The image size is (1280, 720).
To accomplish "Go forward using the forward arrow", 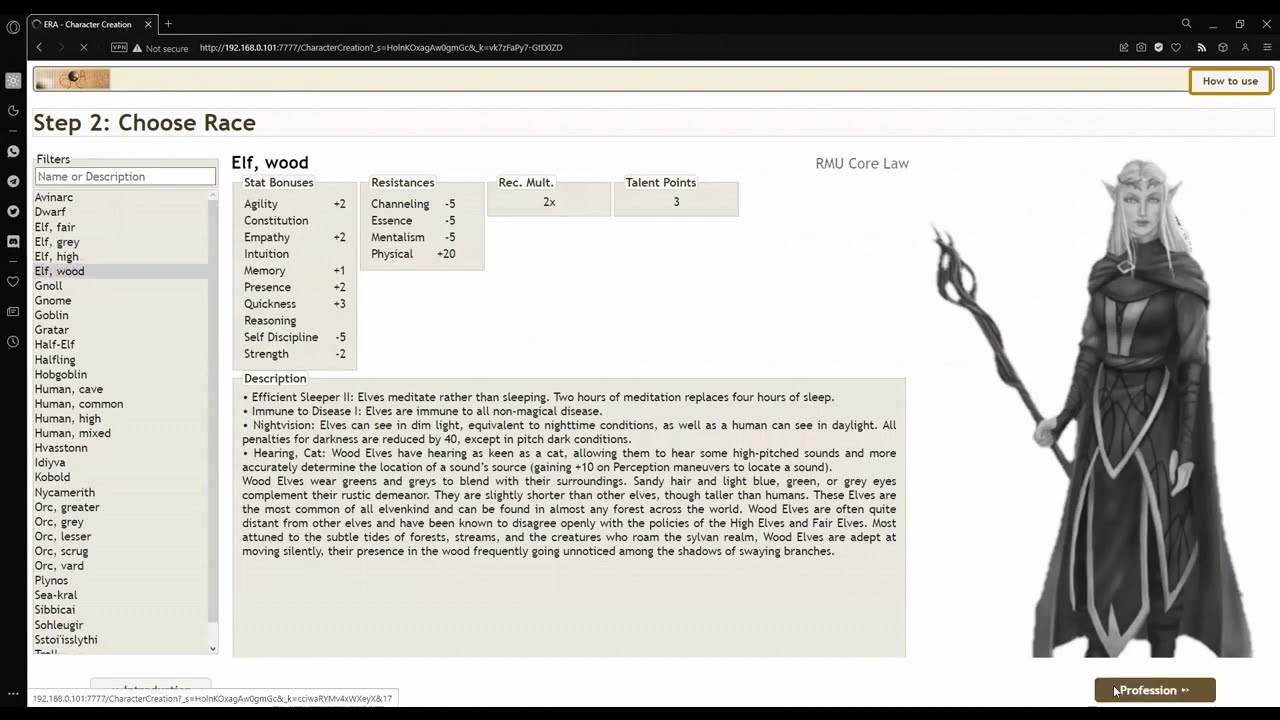I will coord(61,47).
